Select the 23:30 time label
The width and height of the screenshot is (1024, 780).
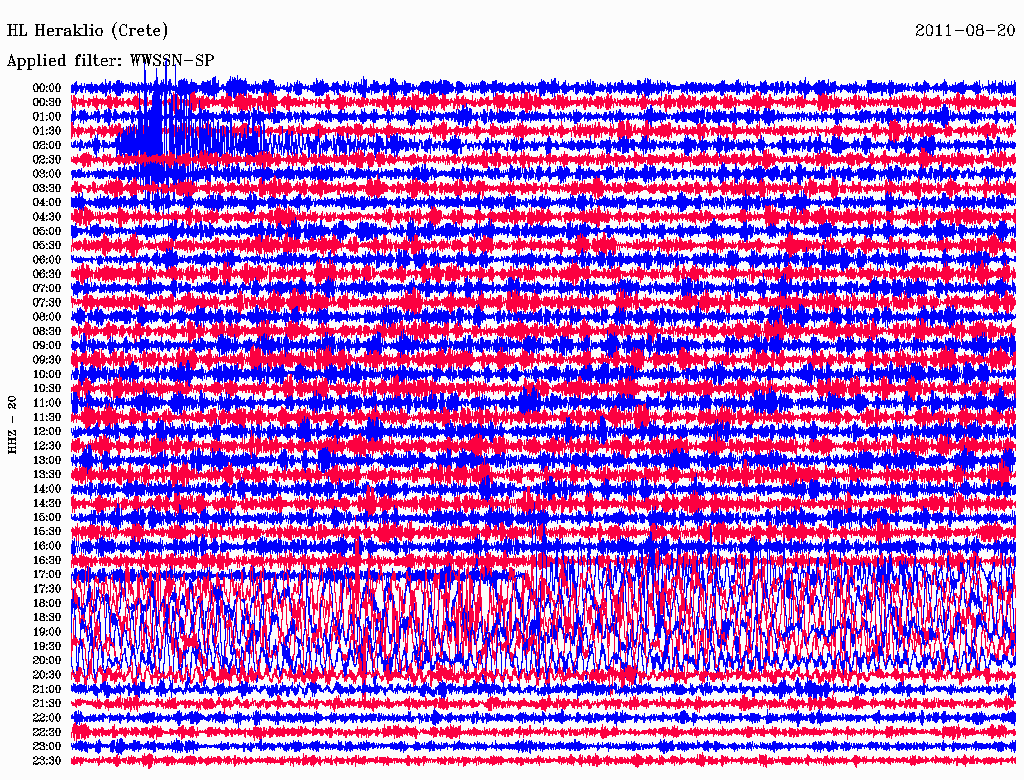(x=47, y=760)
